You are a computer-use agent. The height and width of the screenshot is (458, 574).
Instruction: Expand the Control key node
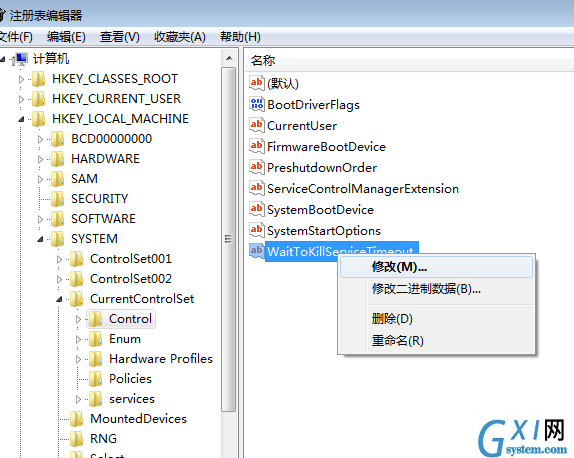coord(78,319)
